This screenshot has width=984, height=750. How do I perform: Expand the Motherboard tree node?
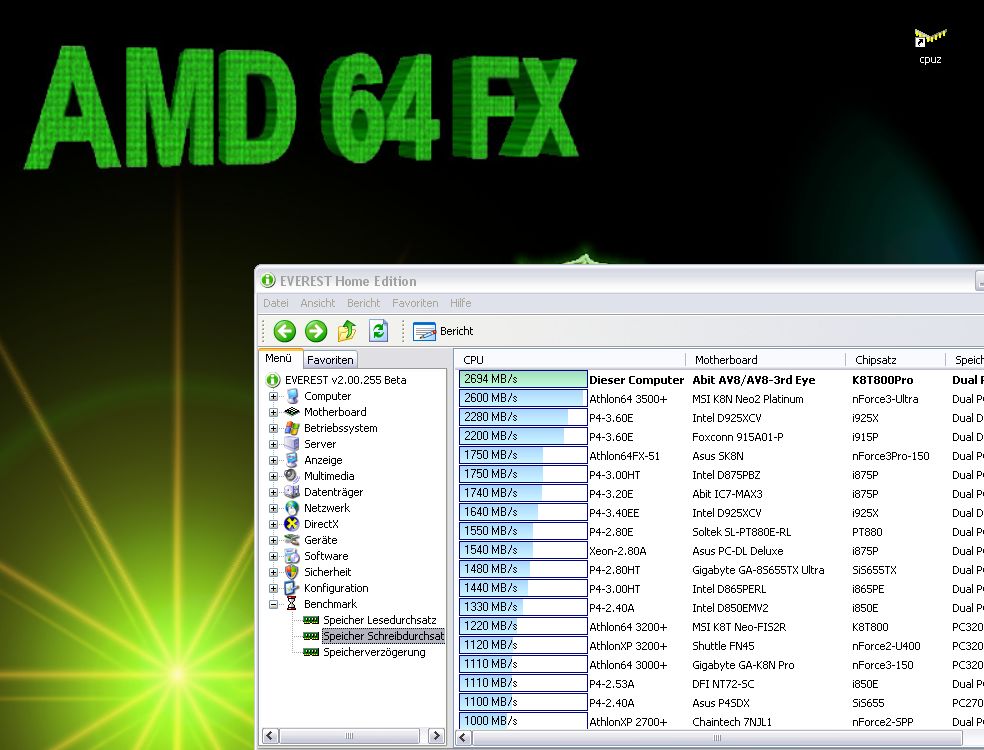(x=274, y=412)
